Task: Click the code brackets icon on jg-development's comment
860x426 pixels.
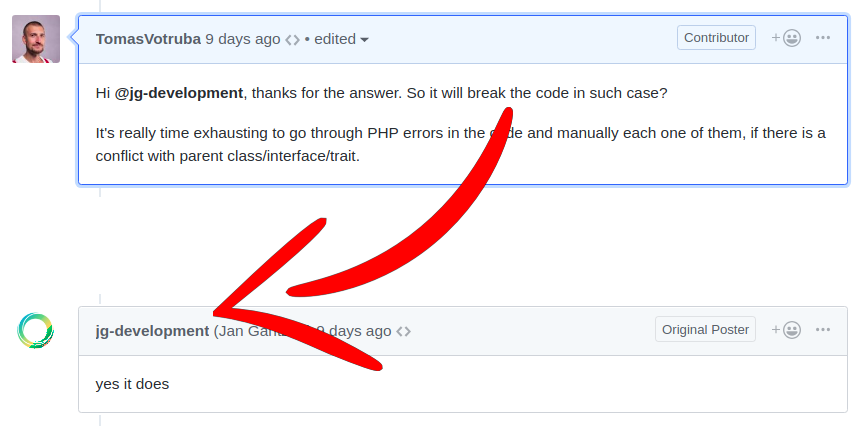Action: pyautogui.click(x=403, y=332)
